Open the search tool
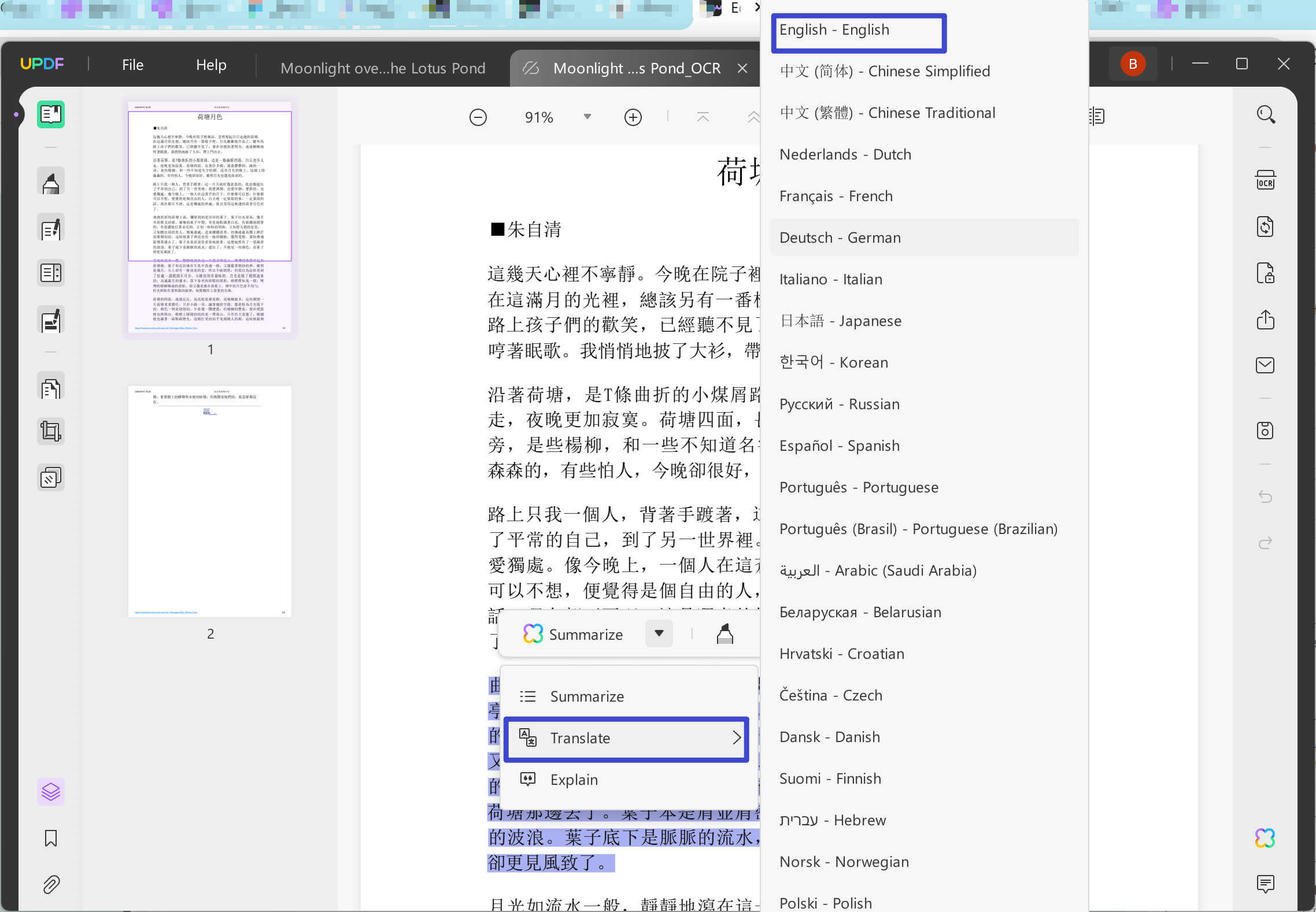This screenshot has height=912, width=1316. pos(1265,114)
